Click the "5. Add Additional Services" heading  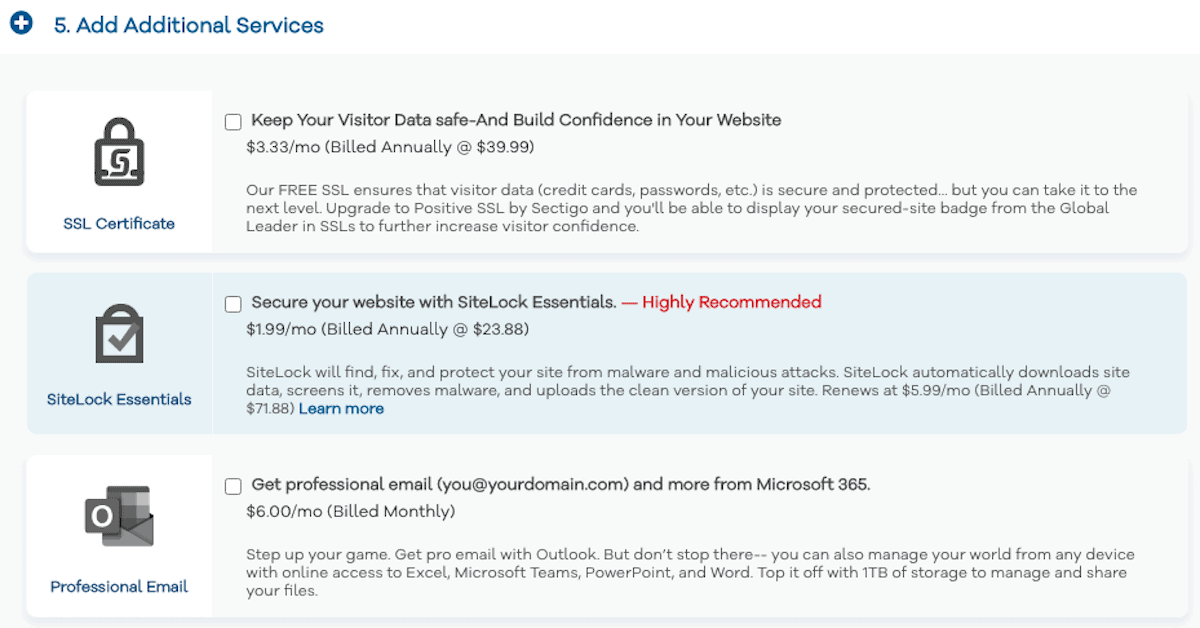[189, 25]
